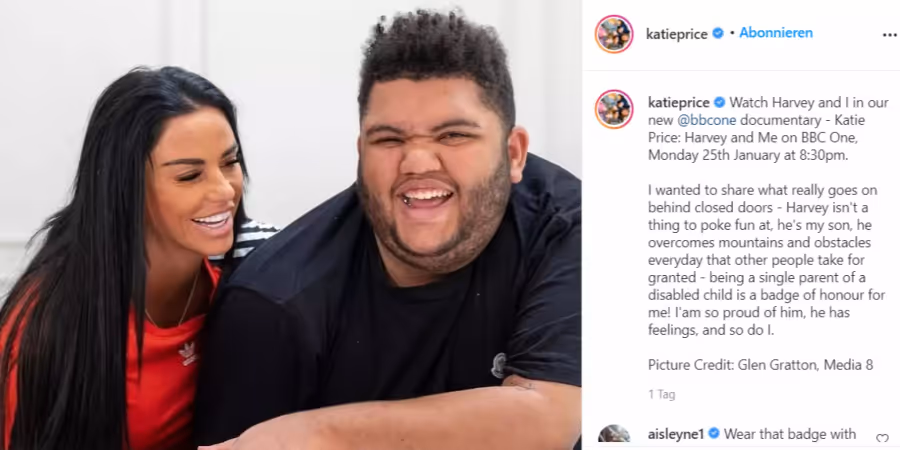Image resolution: width=900 pixels, height=450 pixels.
Task: Click katieprice username in the post header
Action: (677, 34)
